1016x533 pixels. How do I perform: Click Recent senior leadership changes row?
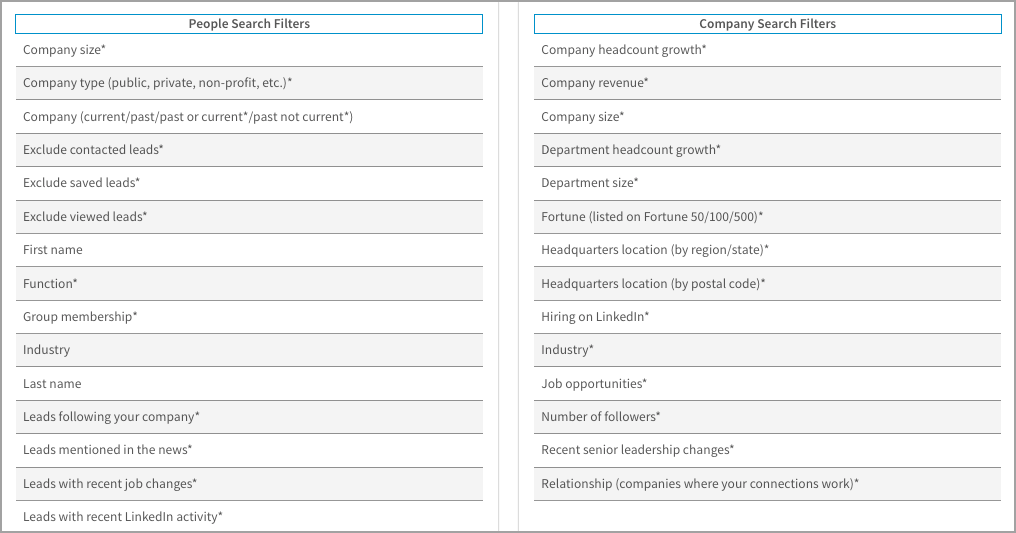(x=637, y=450)
